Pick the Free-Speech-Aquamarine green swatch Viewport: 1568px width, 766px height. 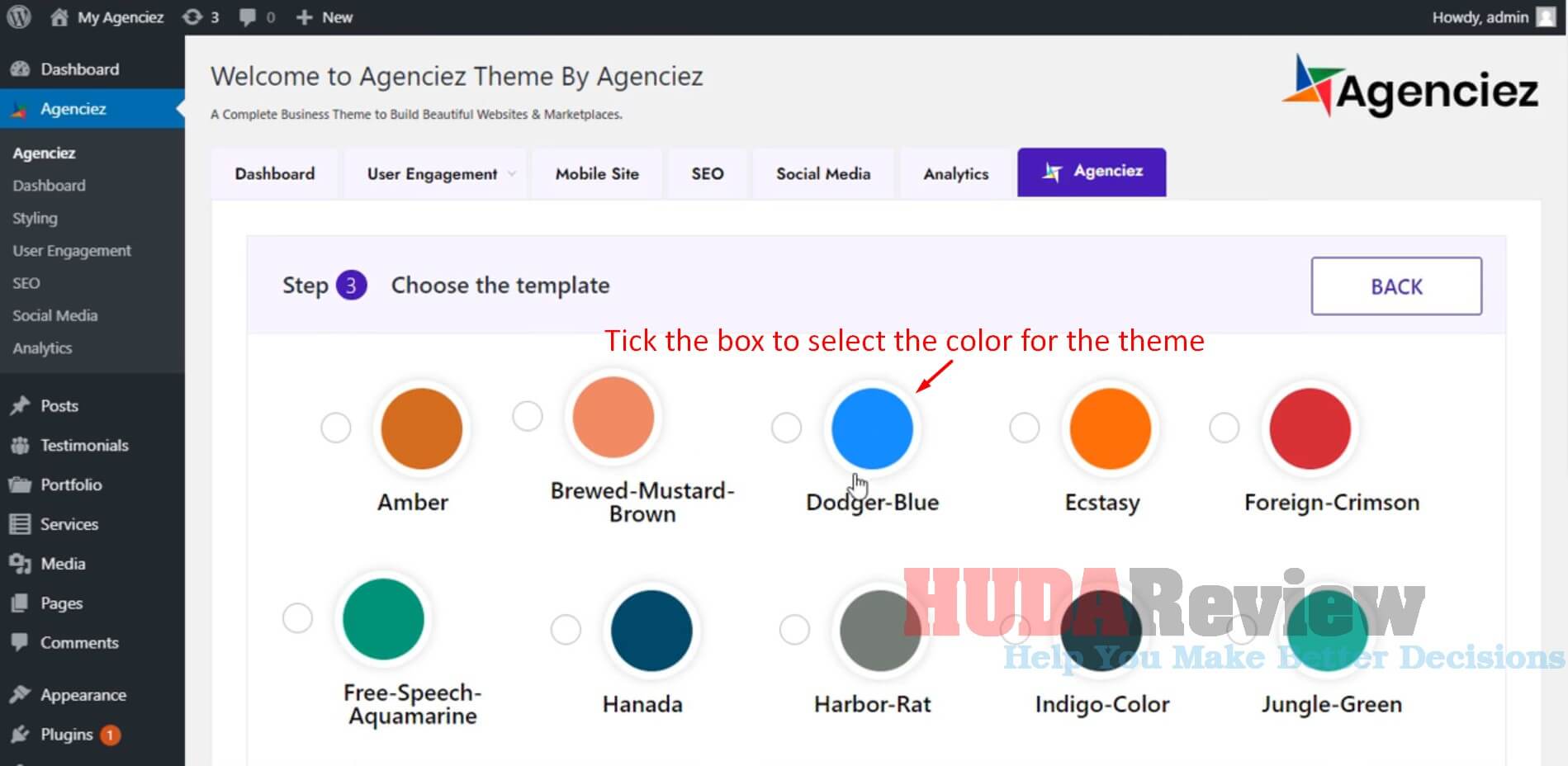[383, 619]
